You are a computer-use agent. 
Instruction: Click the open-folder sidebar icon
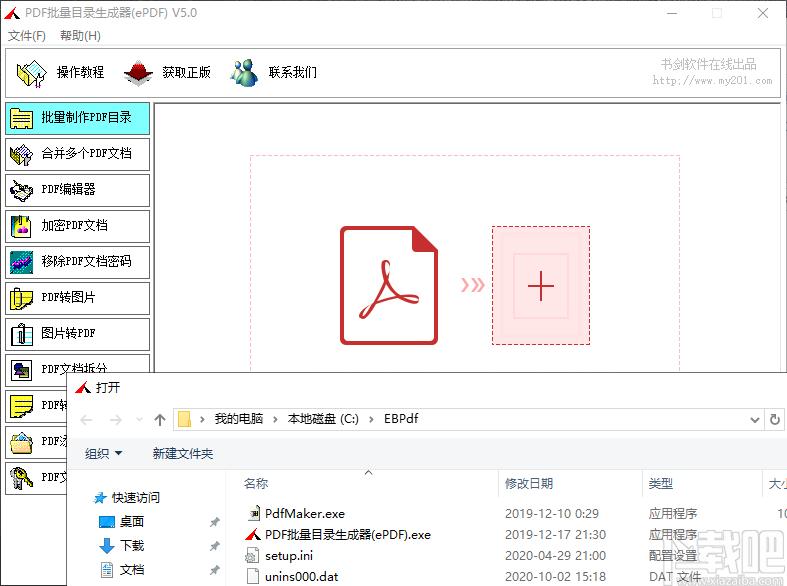click(22, 443)
